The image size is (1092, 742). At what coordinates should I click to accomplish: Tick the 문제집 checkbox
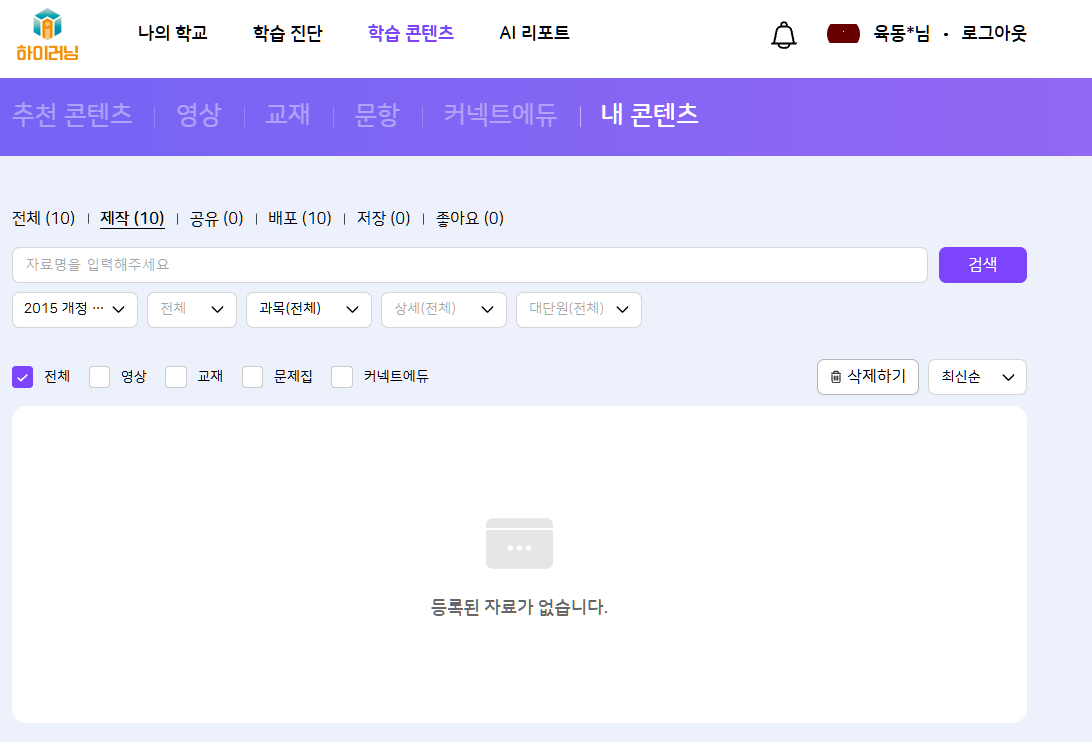(x=253, y=377)
